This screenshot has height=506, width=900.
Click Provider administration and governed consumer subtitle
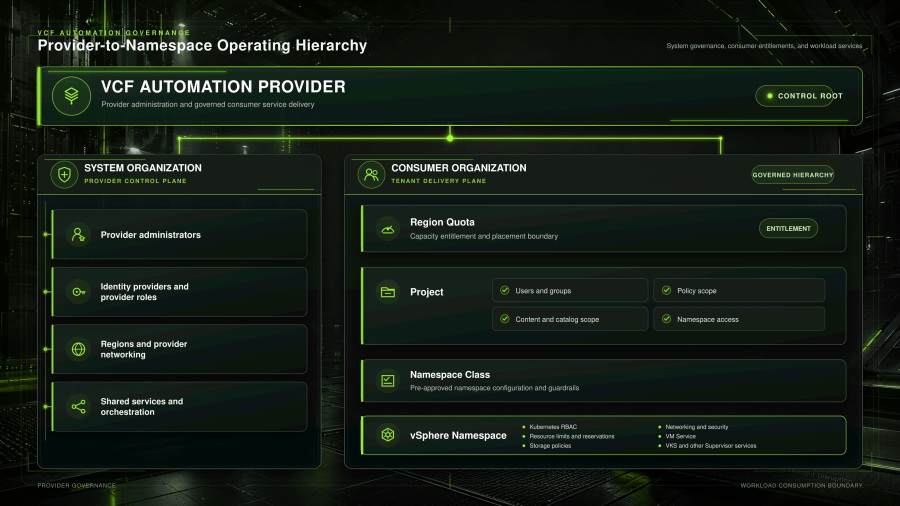(x=208, y=104)
